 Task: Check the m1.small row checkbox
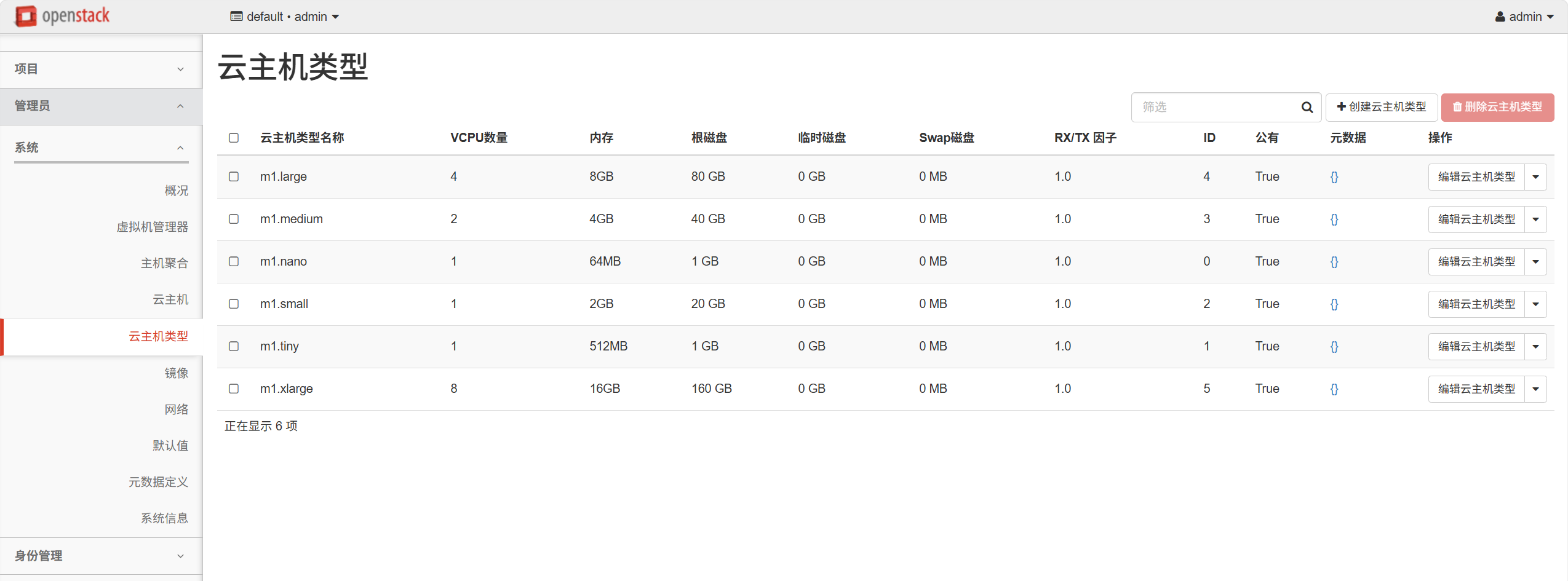234,304
